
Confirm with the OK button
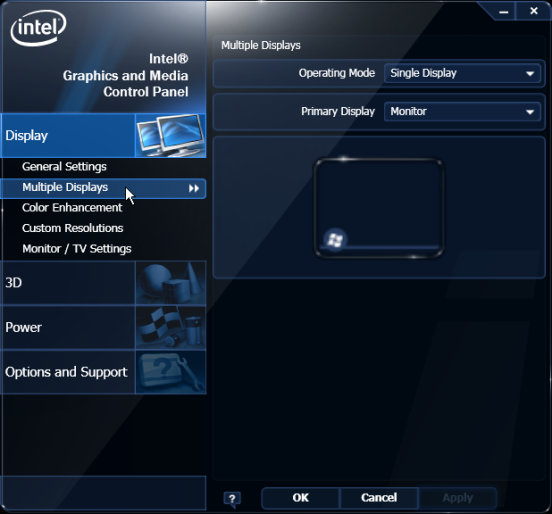pos(301,498)
